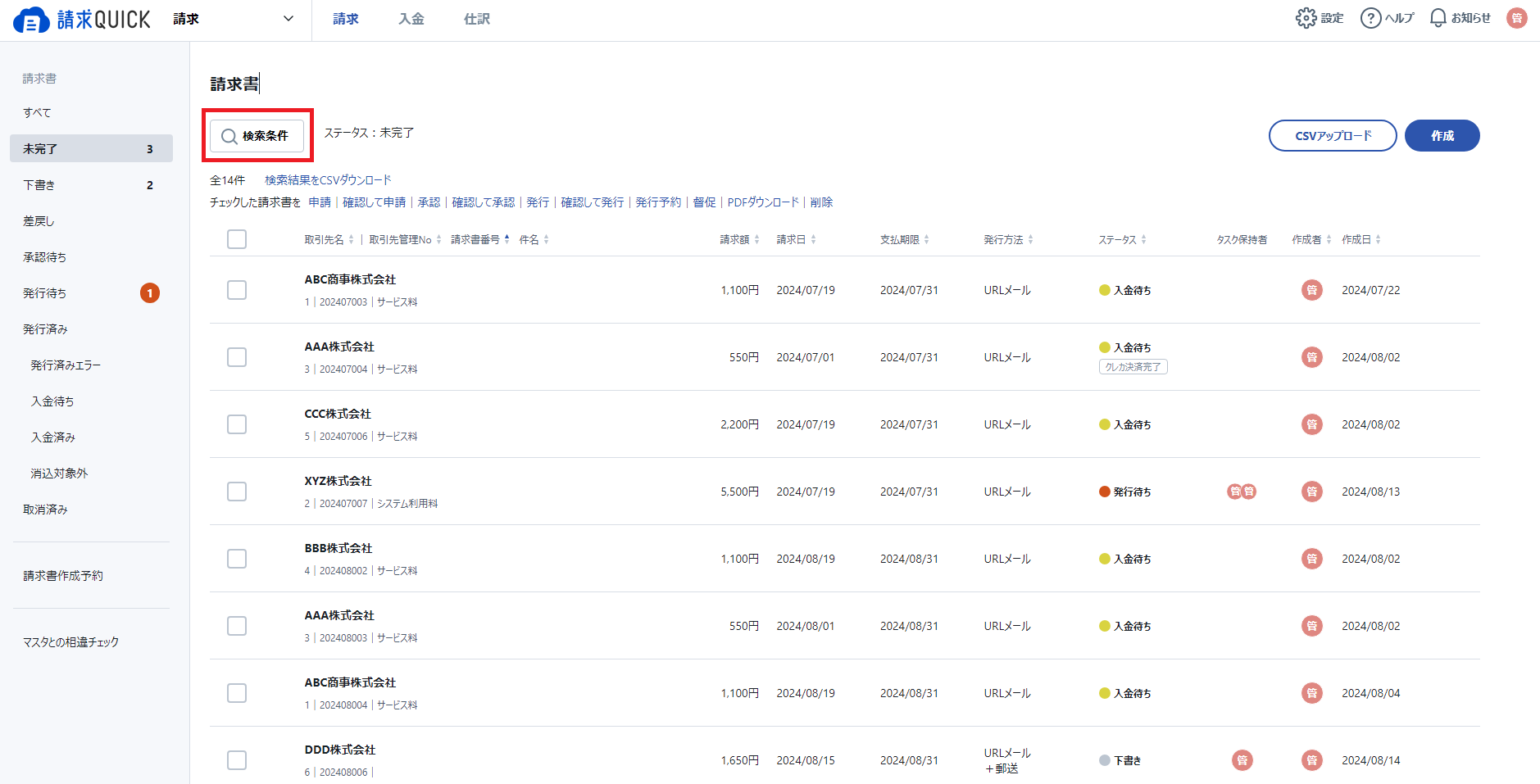The image size is (1540, 784).
Task: Switch to the 仕訳 tab
Action: click(x=477, y=19)
